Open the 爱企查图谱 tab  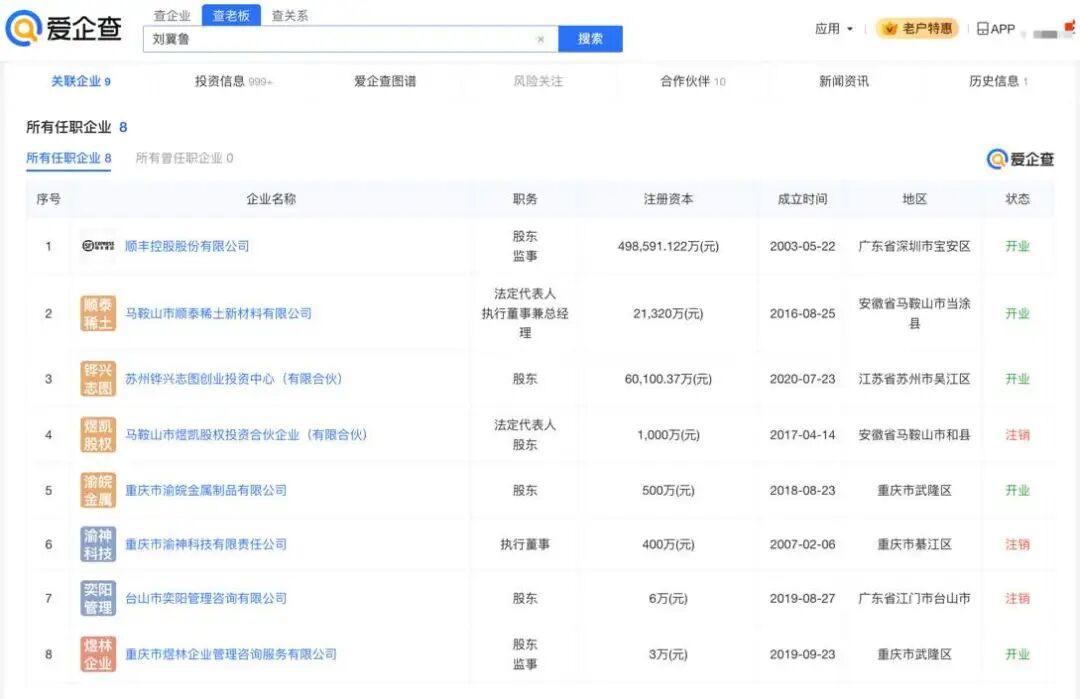coord(385,81)
